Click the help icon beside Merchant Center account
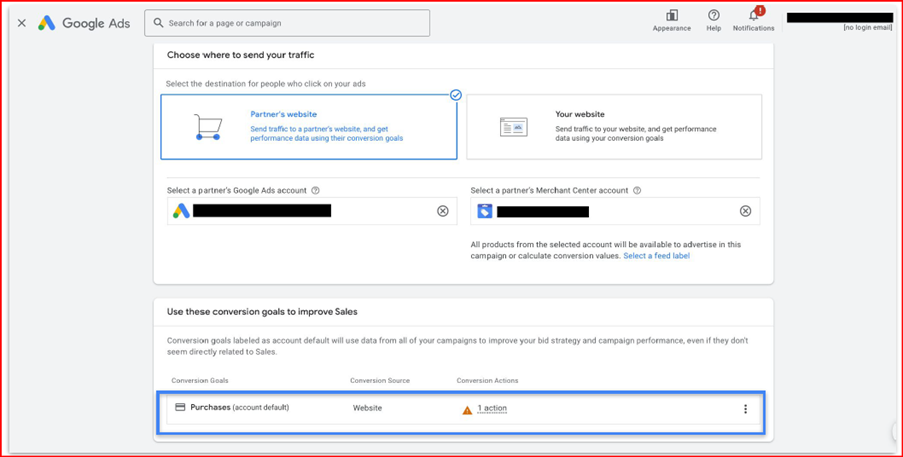The image size is (903, 457). pos(637,190)
